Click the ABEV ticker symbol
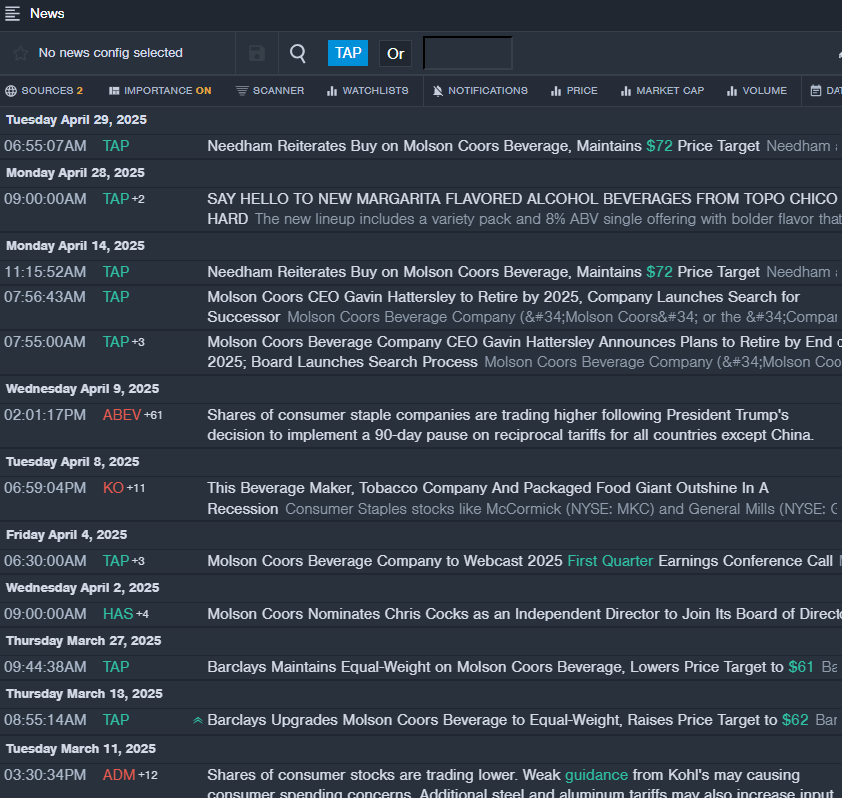 pos(122,415)
